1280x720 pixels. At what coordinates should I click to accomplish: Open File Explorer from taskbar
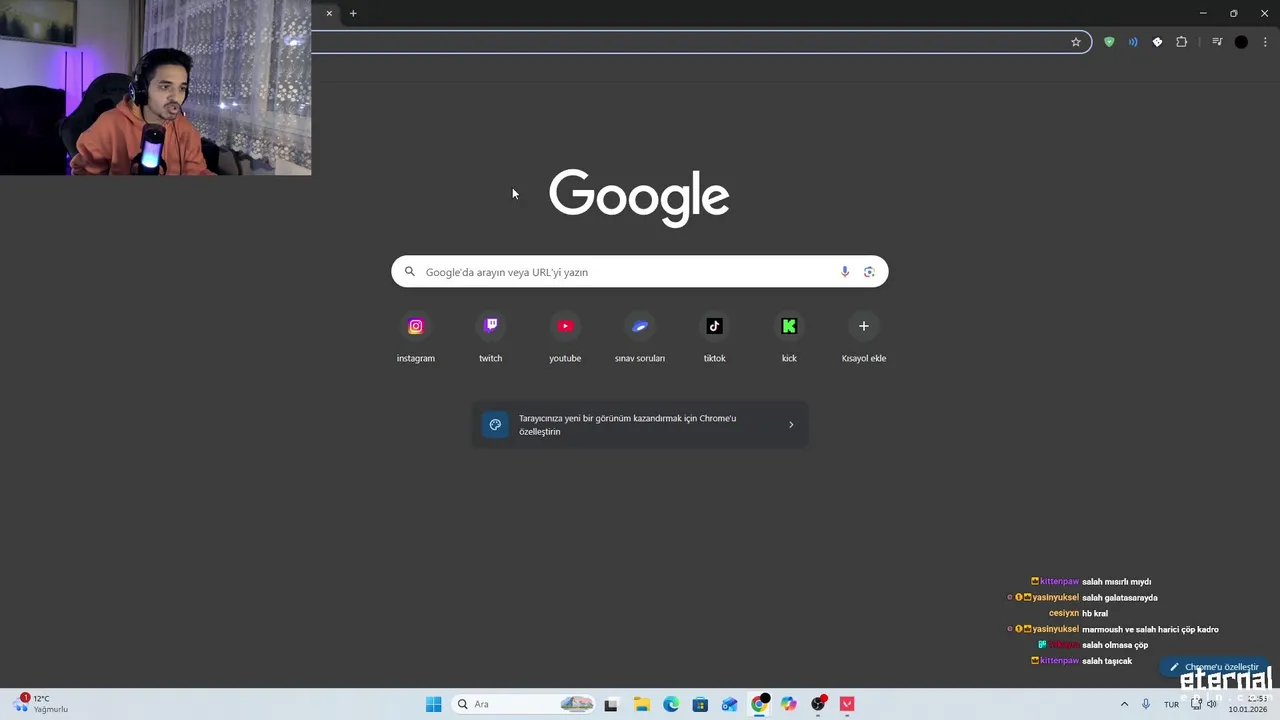(641, 704)
